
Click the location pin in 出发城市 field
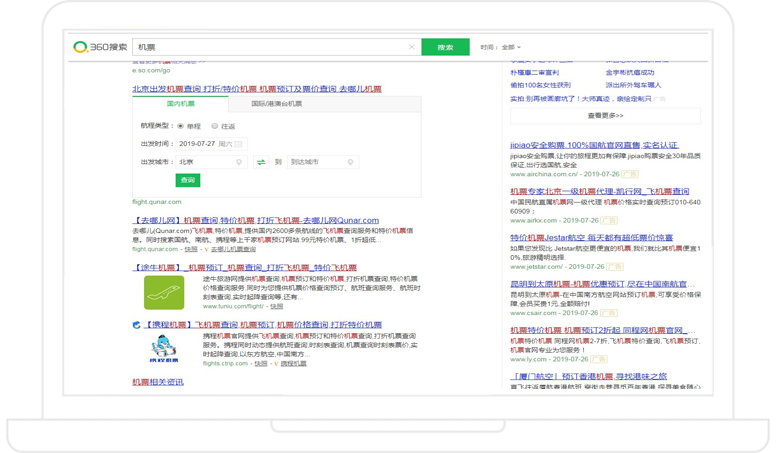(239, 162)
